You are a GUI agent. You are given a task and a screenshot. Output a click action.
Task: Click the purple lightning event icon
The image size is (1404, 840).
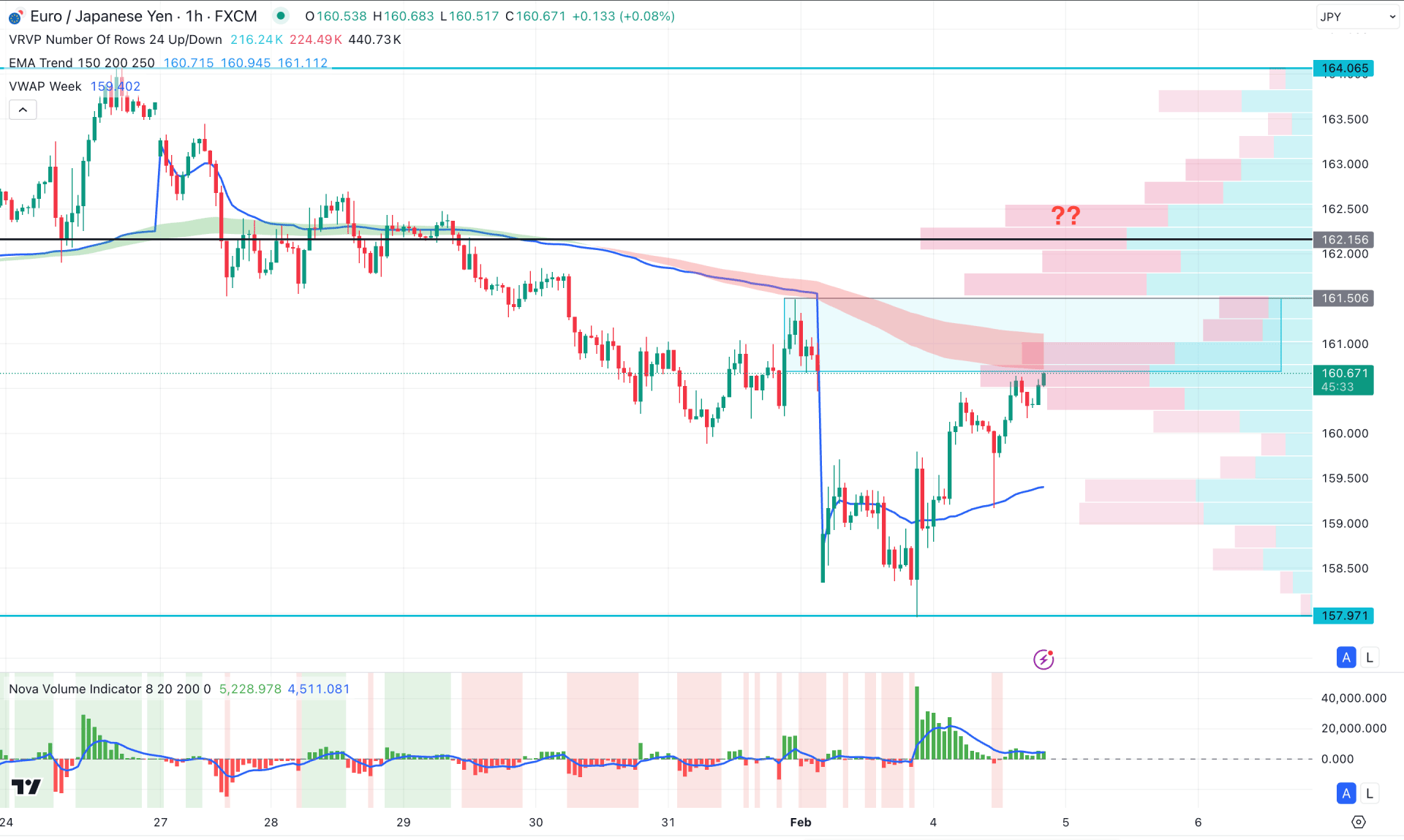1043,659
